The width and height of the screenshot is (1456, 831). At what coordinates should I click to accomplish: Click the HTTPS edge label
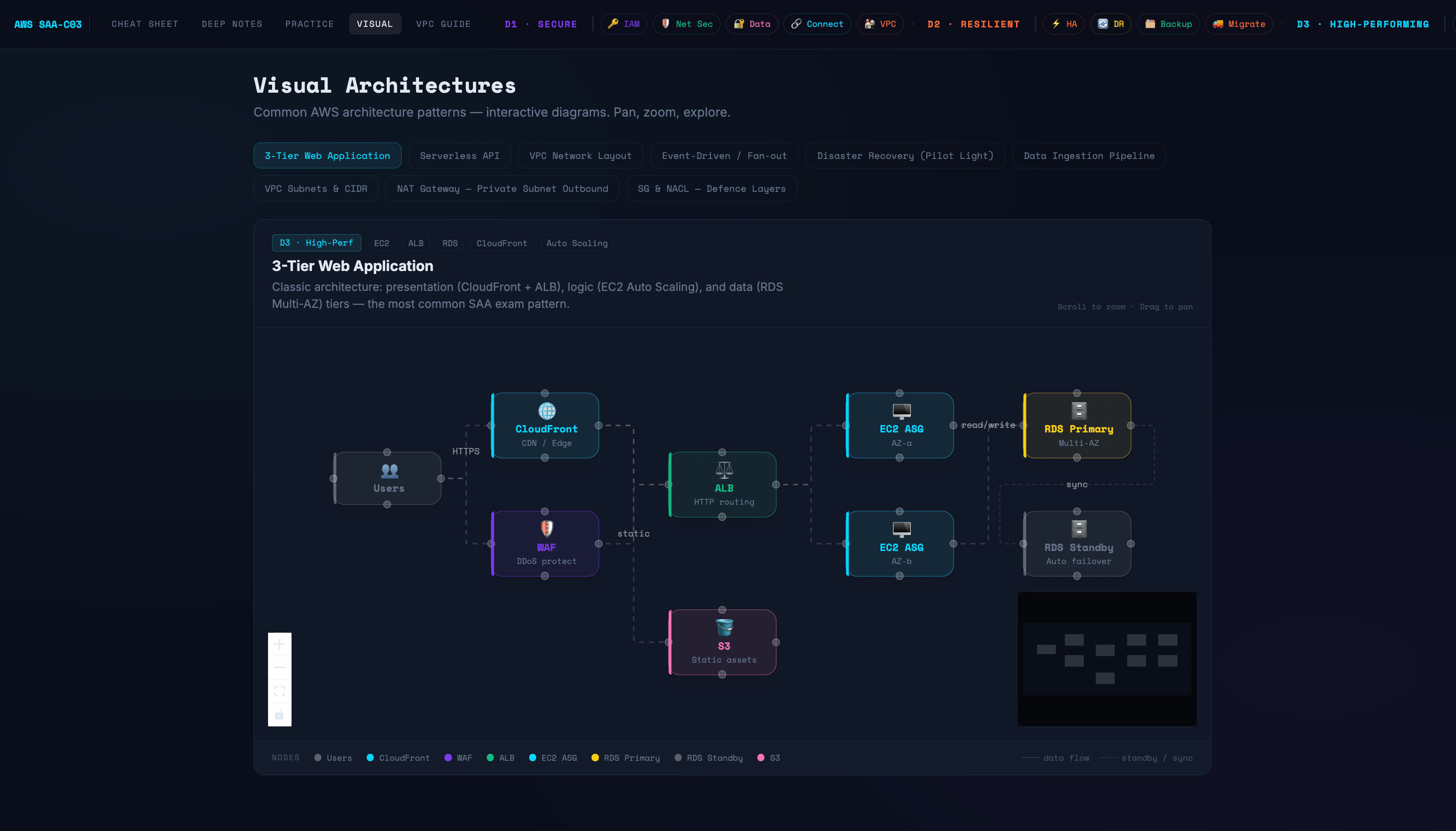[x=466, y=451]
